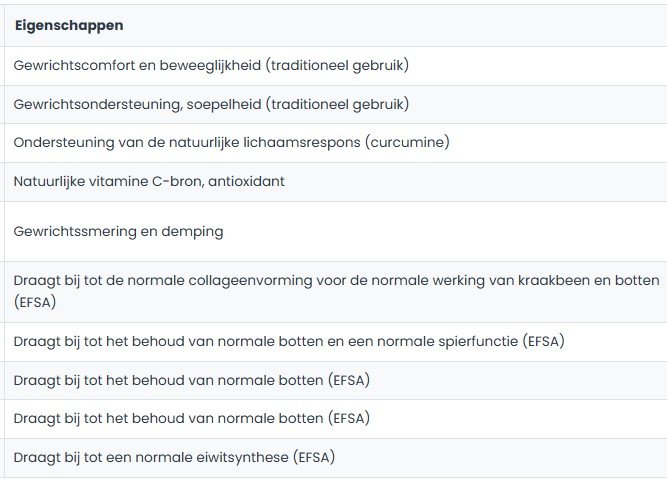The width and height of the screenshot is (667, 482).
Task: Click the Gewrichtssmering en demping row
Action: (x=118, y=231)
